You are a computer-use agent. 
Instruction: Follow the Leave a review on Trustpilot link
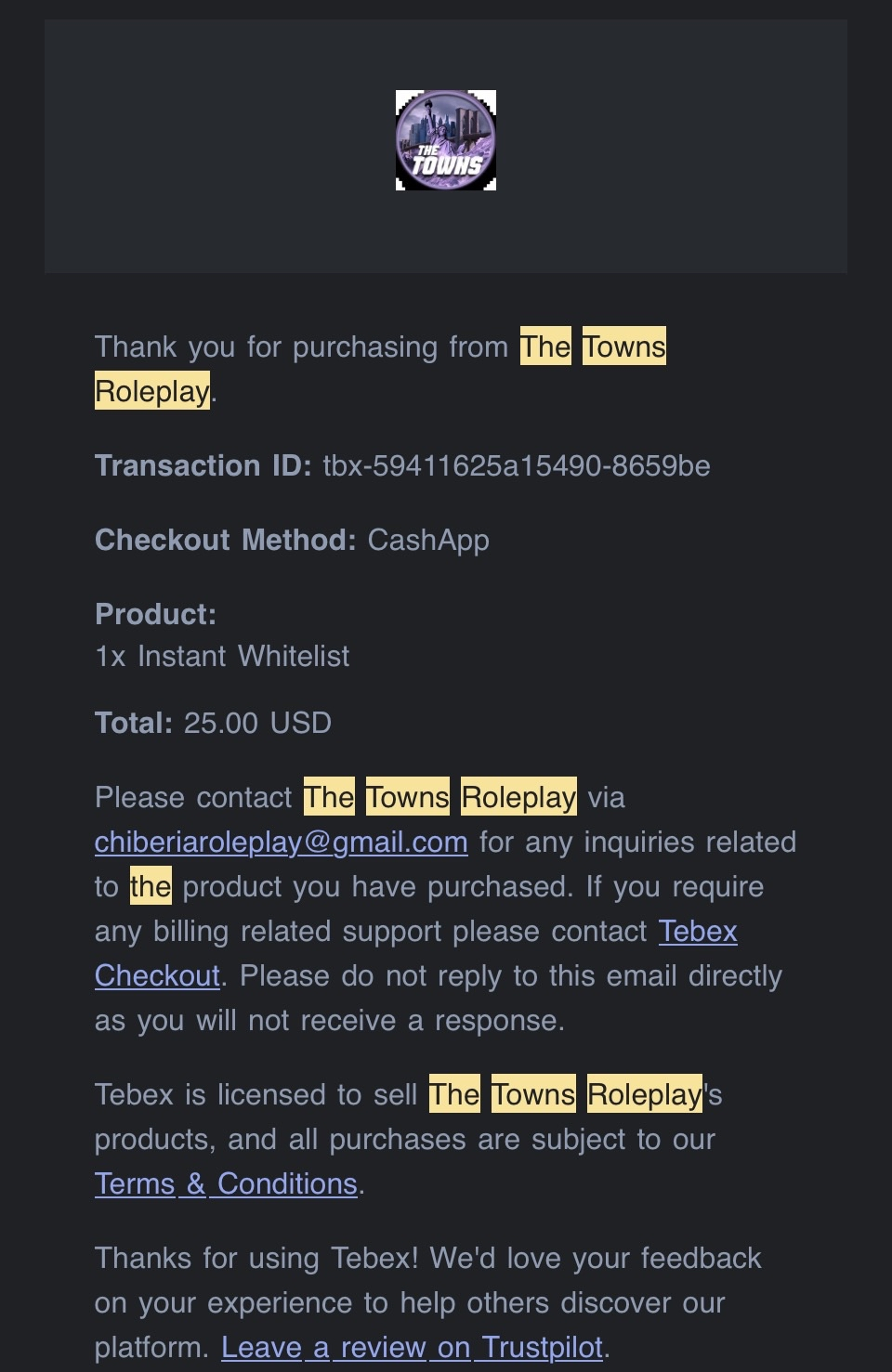pos(413,1347)
